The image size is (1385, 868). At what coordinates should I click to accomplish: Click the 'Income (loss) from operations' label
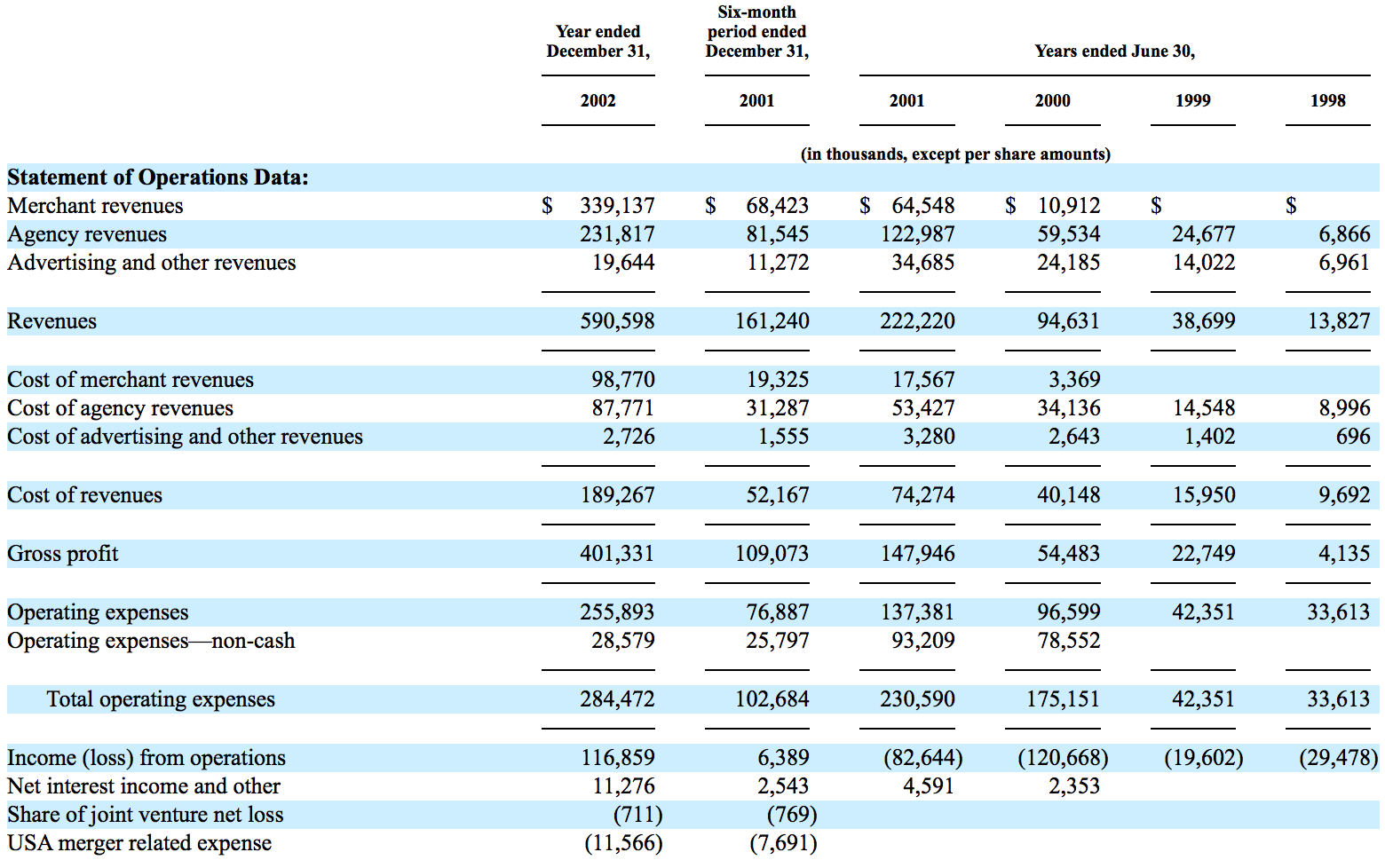146,758
